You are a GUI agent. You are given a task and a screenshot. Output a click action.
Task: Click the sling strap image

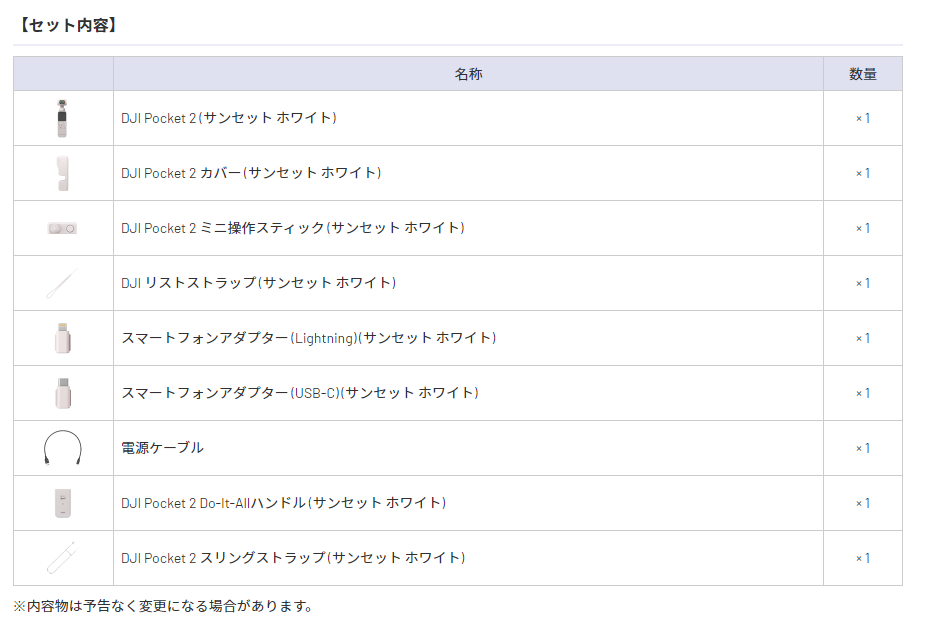(62, 558)
